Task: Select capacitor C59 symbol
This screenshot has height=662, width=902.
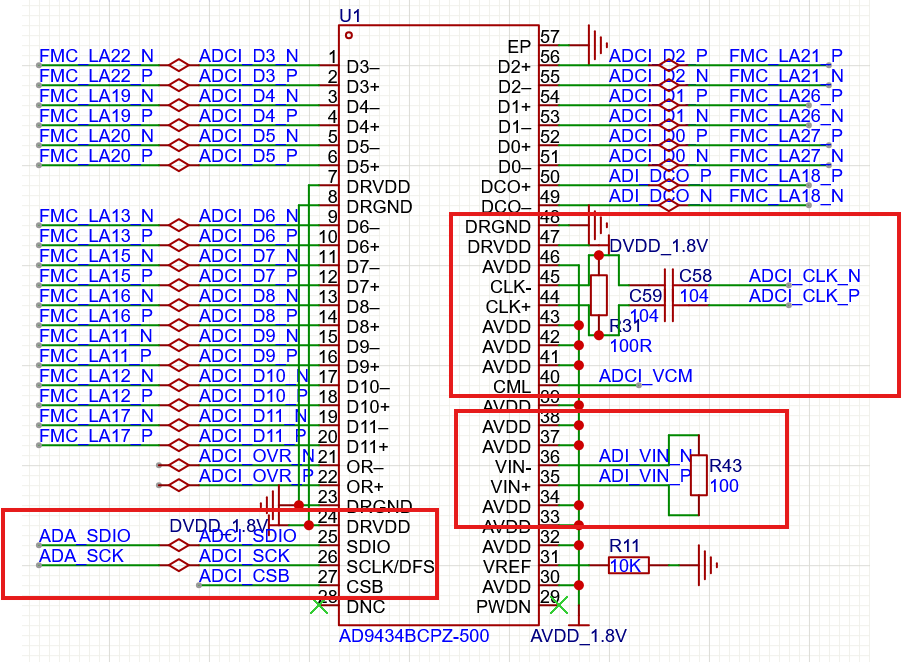Action: click(x=667, y=305)
